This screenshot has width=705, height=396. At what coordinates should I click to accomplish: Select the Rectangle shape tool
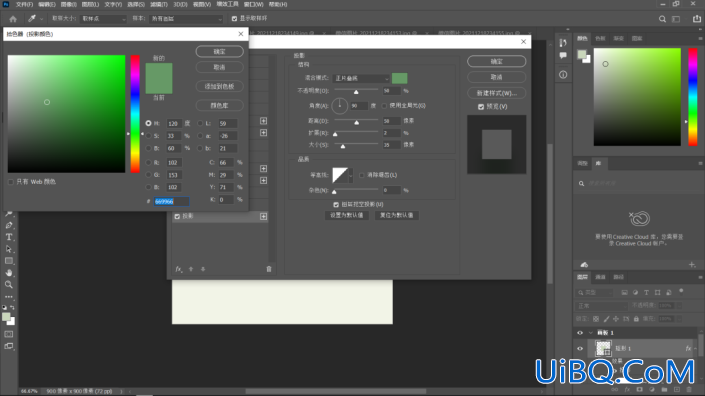click(x=9, y=261)
